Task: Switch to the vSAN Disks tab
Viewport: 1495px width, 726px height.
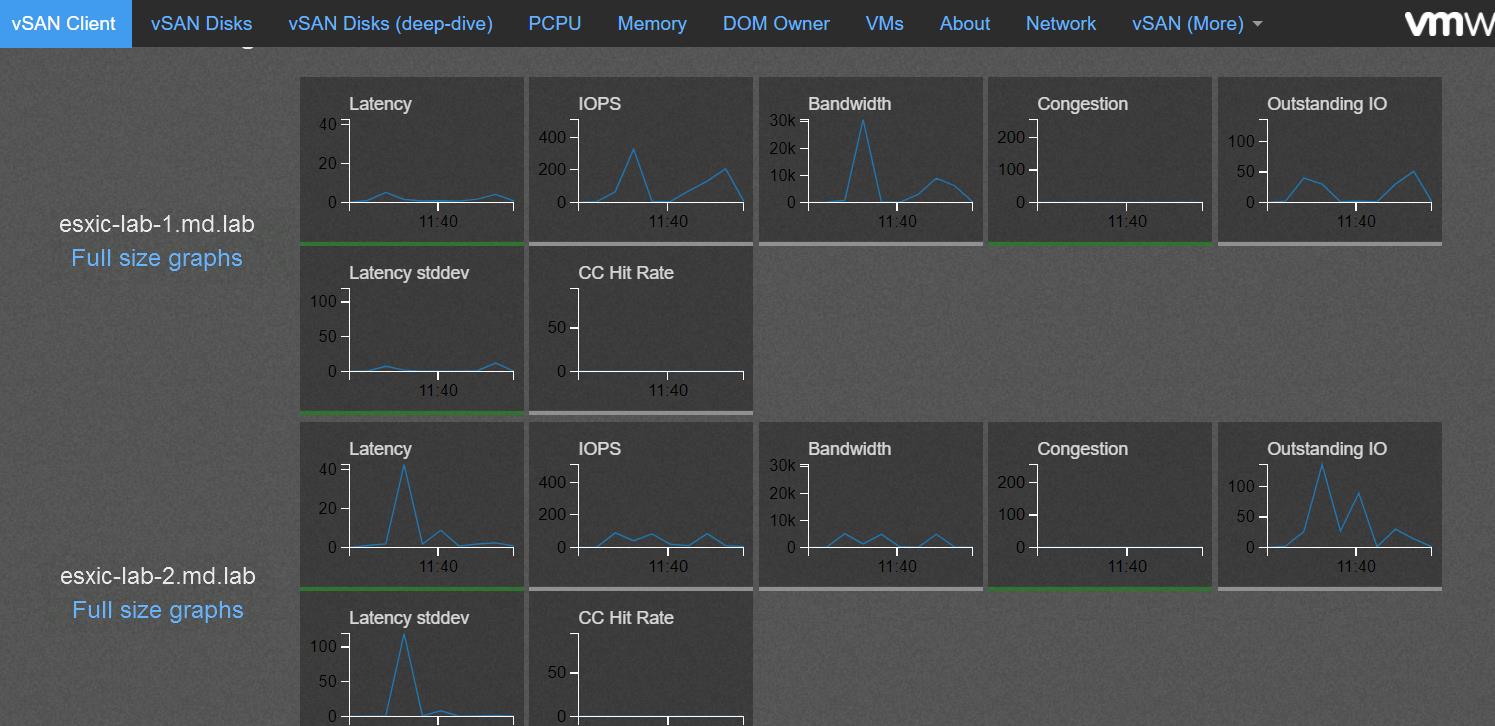Action: [201, 23]
